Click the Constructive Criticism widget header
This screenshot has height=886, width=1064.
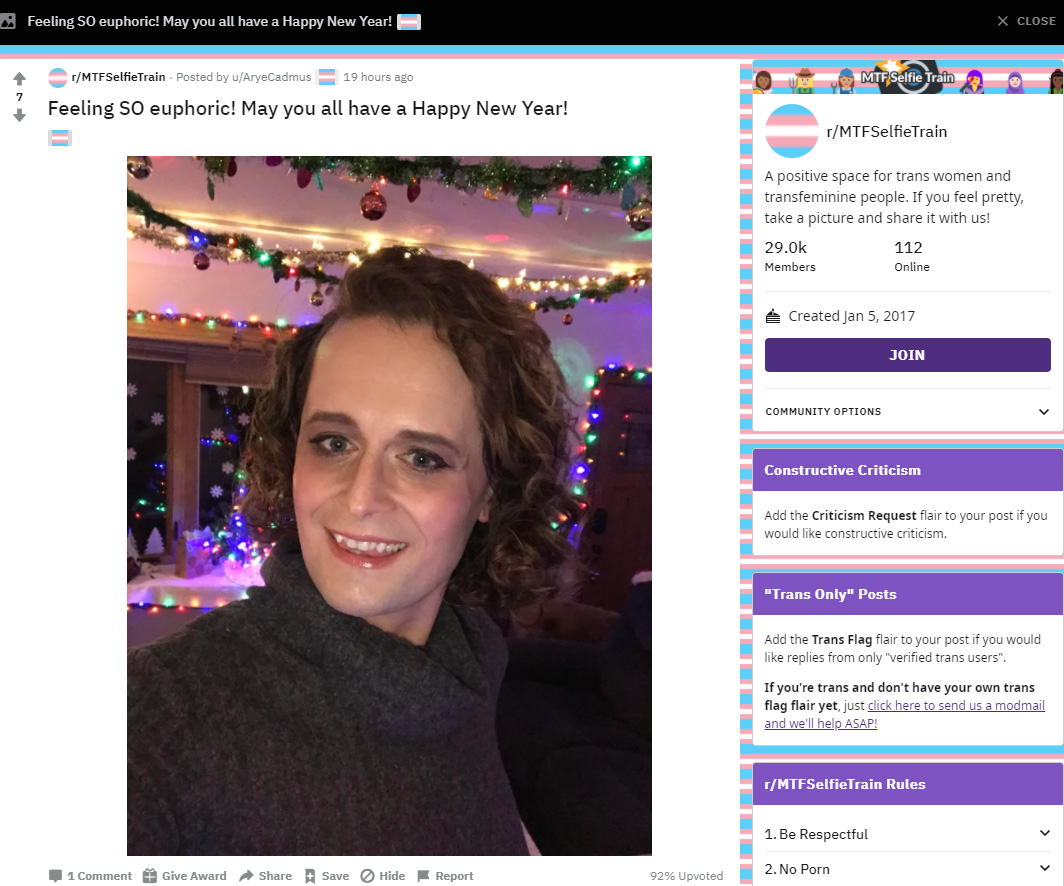coord(907,470)
